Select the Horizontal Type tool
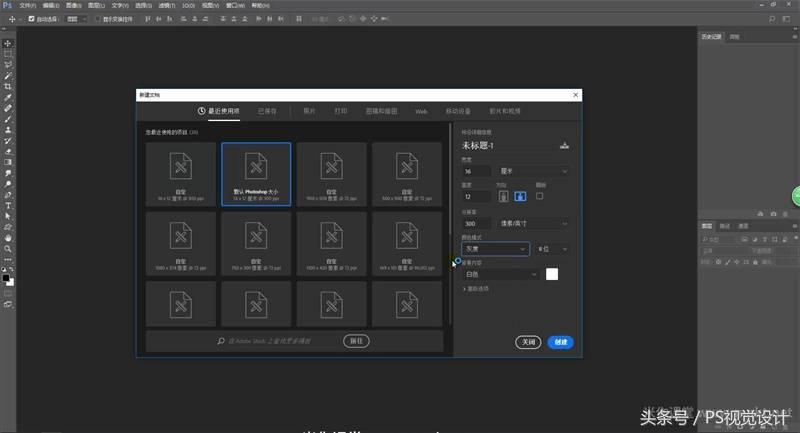Screen dimensions: 800x433 coord(8,205)
